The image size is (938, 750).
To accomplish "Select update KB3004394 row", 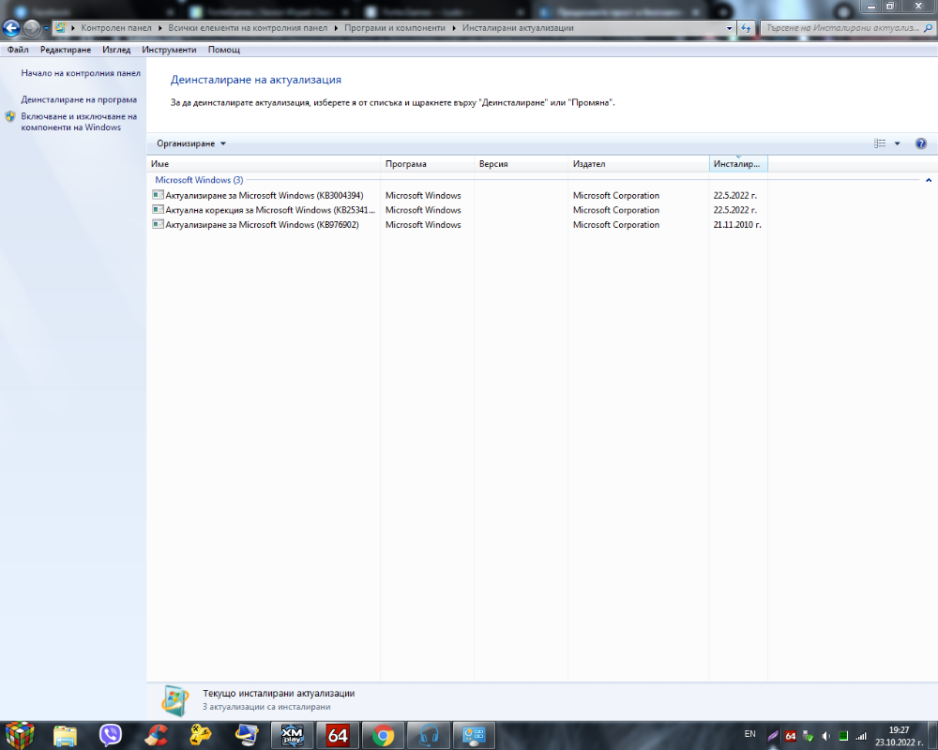I will [x=457, y=196].
